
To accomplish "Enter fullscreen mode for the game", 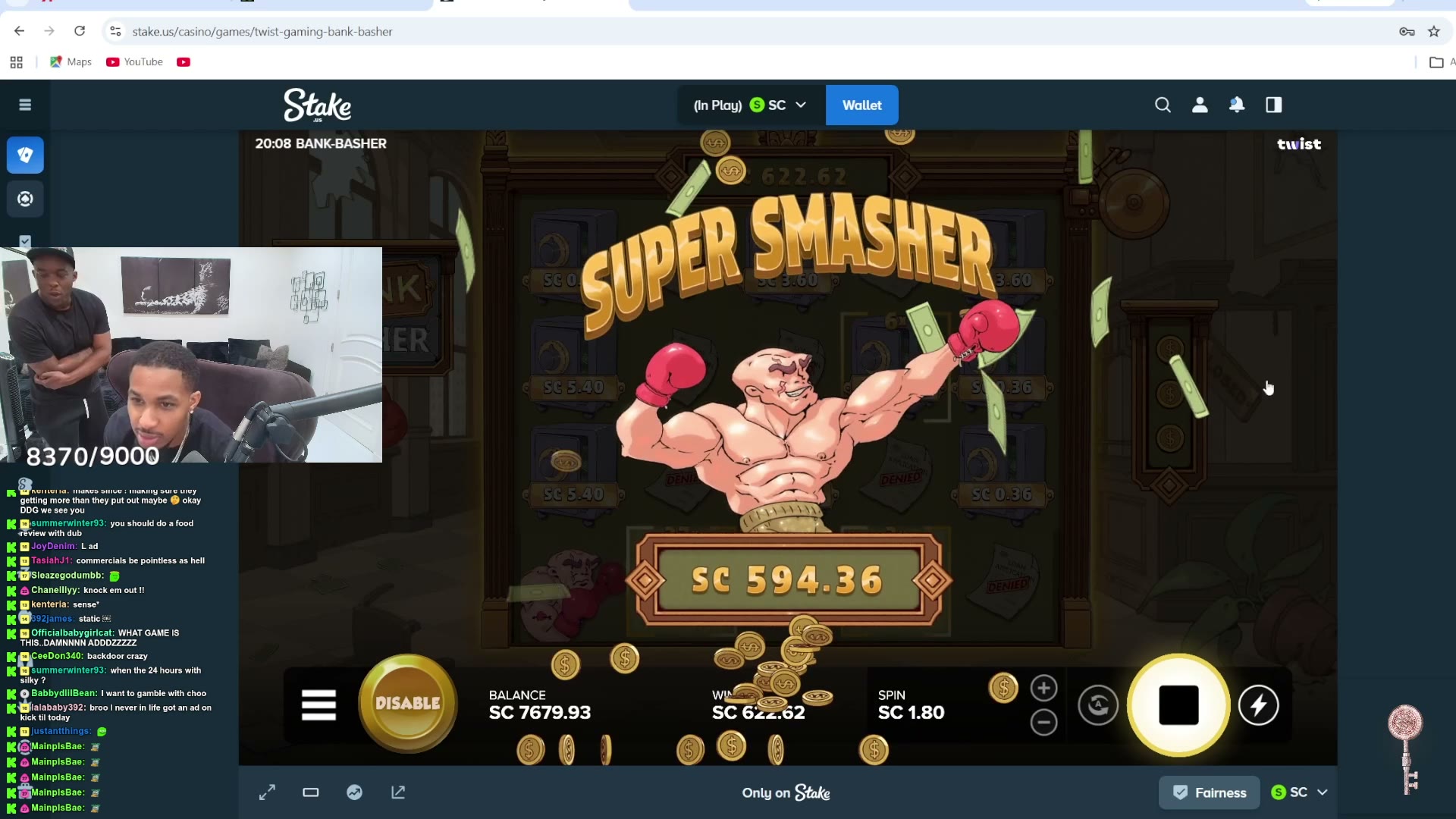I will click(x=267, y=792).
